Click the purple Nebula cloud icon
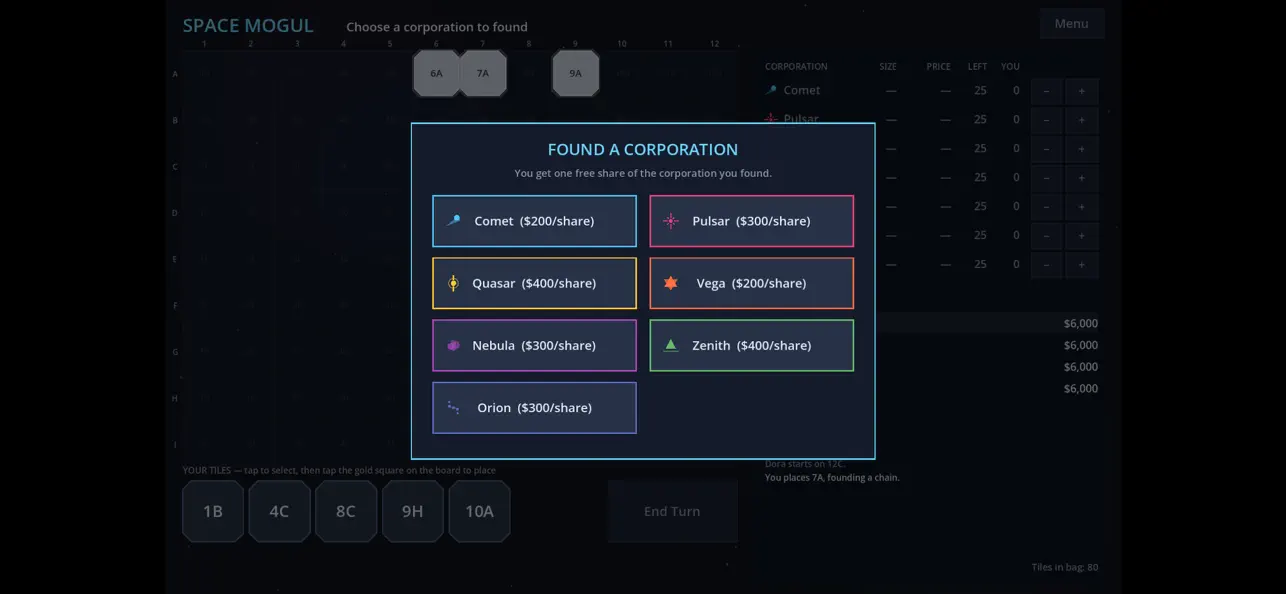Image resolution: width=1286 pixels, height=594 pixels. [x=453, y=345]
